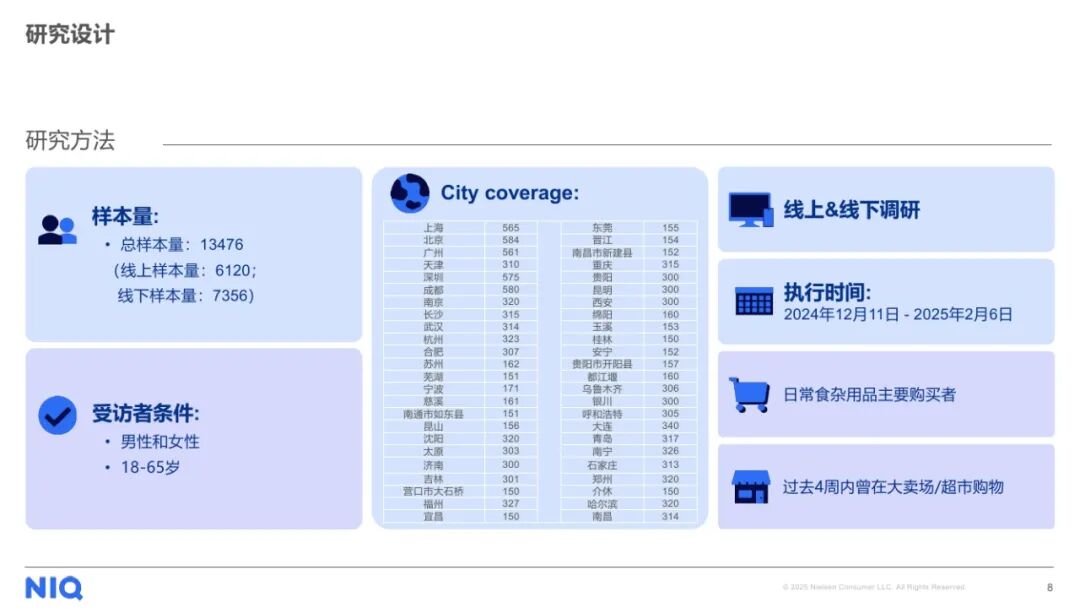Click the text 过去4周内曾在大卖场/超市购物

point(893,487)
